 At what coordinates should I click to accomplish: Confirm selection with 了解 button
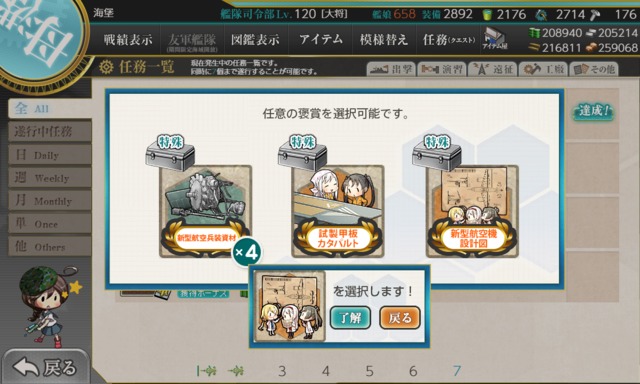tap(350, 317)
